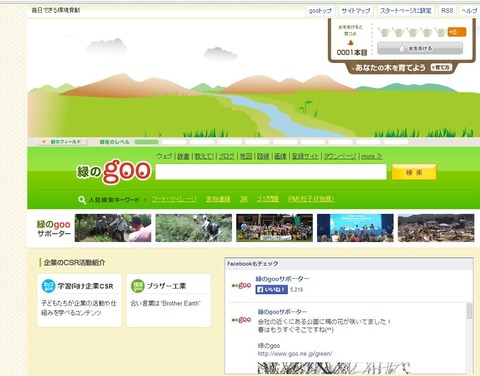Click the magnifier icon before 人気検索キーワード
The height and width of the screenshot is (376, 480).
(x=82, y=200)
